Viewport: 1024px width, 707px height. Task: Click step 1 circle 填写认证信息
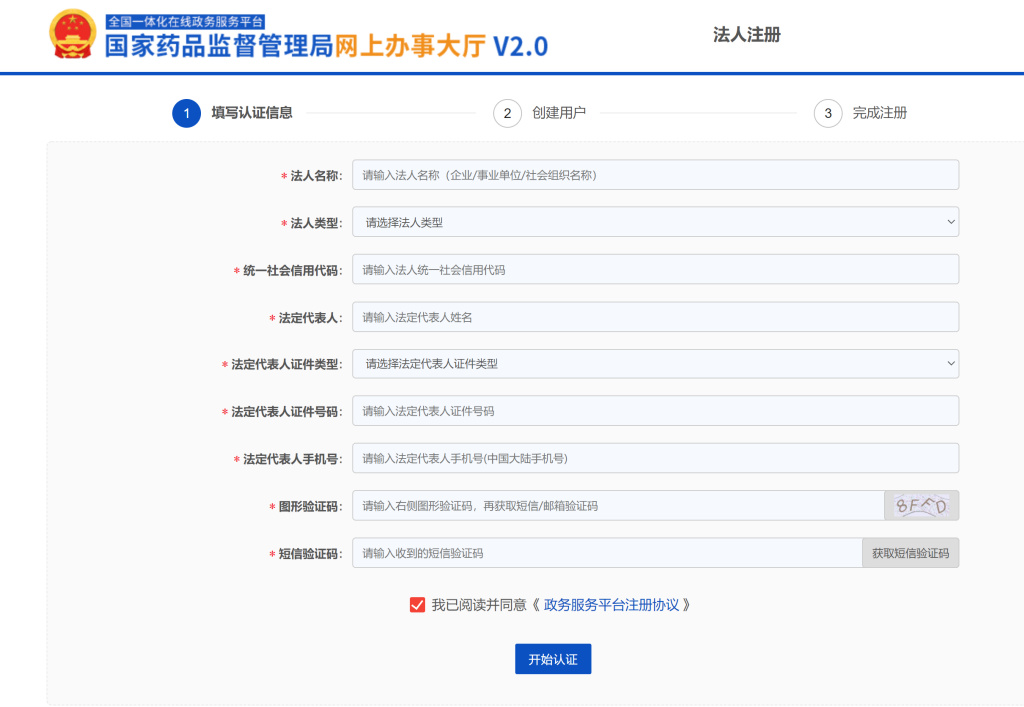coord(186,113)
